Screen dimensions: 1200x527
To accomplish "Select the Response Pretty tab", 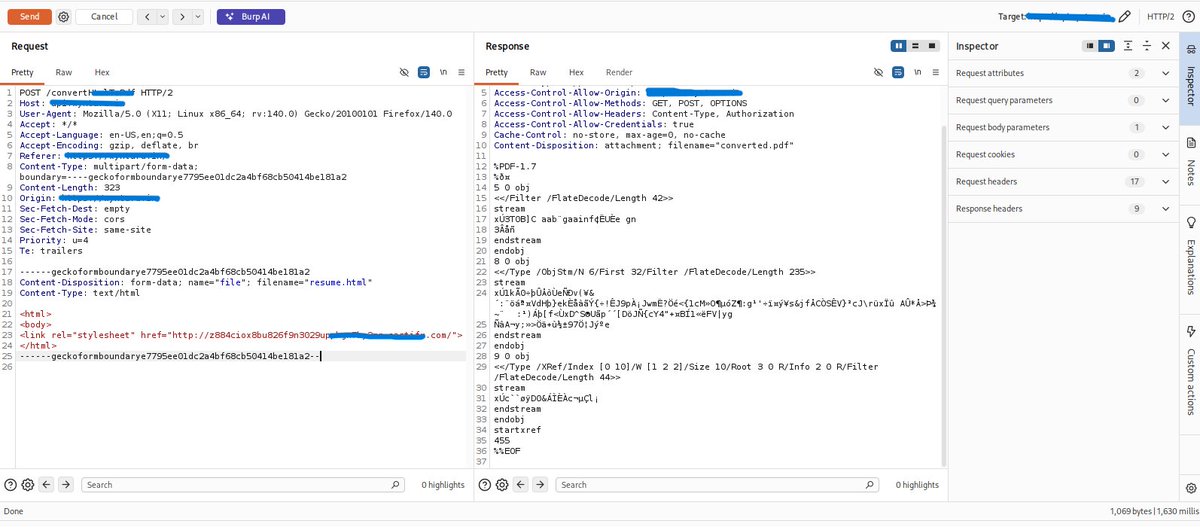I will pyautogui.click(x=497, y=73).
